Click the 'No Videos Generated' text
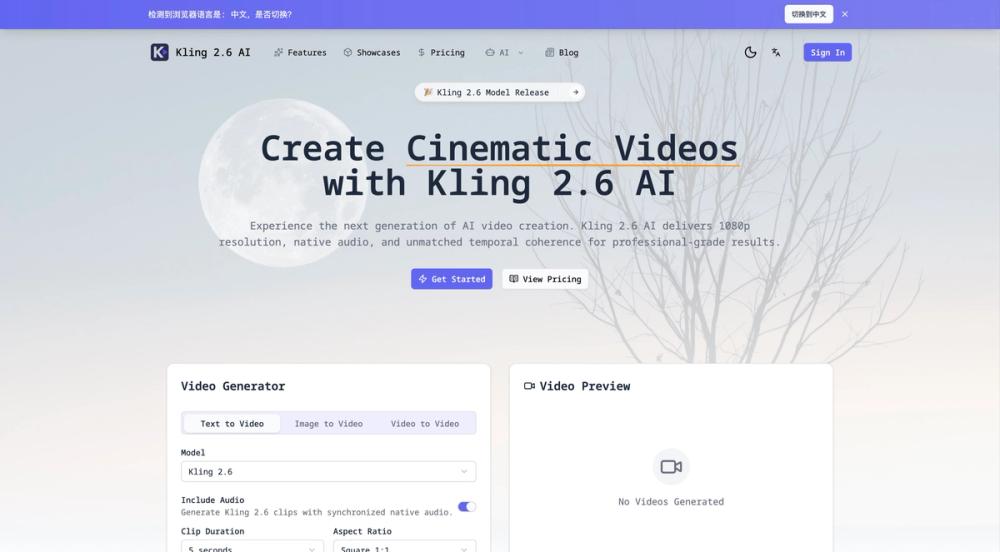 point(671,502)
